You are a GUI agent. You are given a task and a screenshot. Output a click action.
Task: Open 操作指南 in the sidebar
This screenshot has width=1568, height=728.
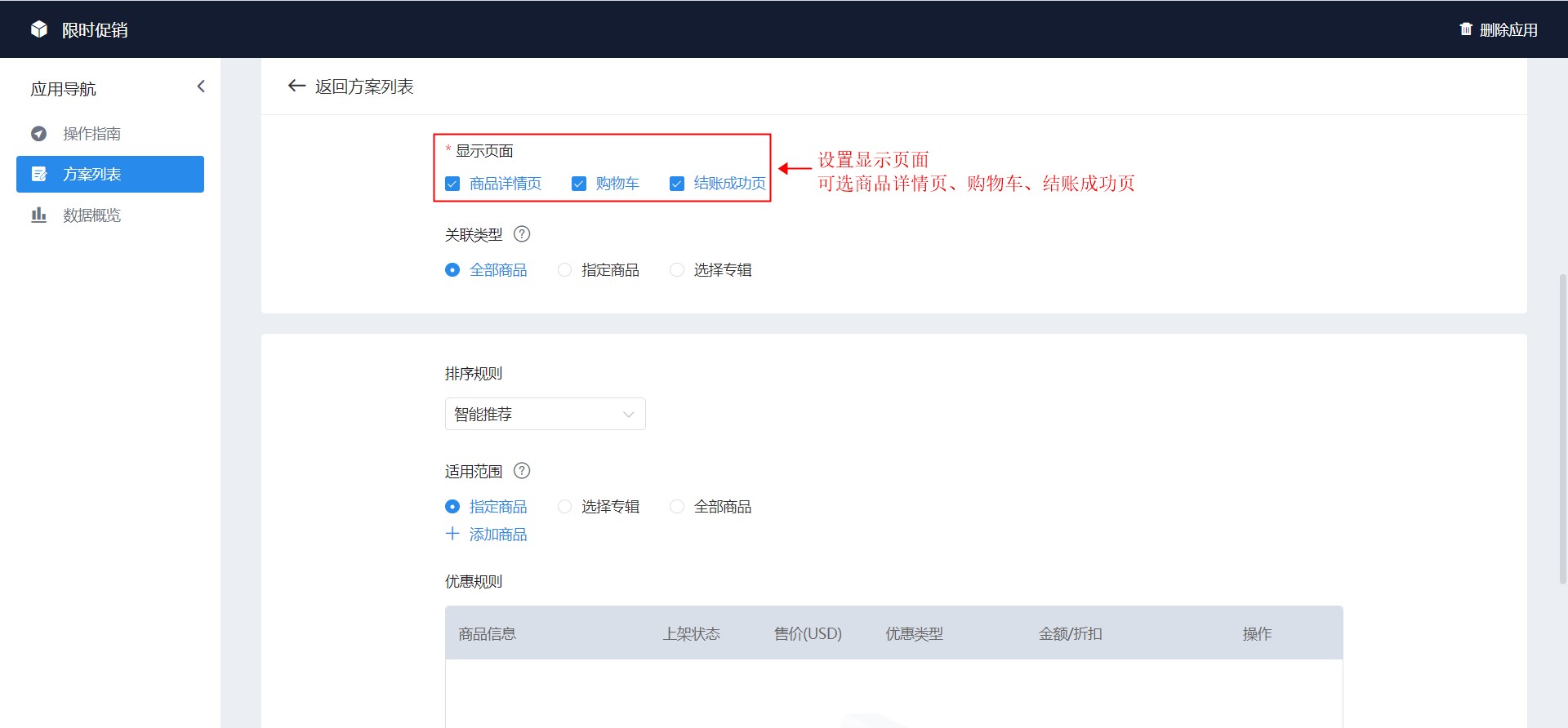110,134
